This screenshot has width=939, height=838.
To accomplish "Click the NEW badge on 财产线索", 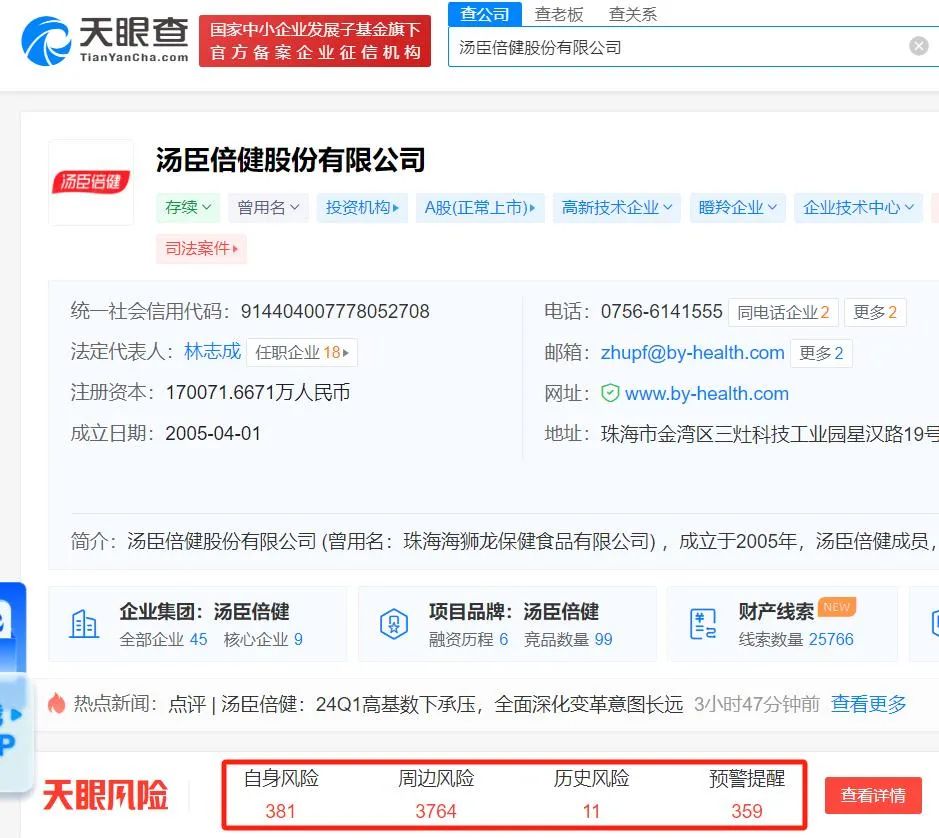I will 837,607.
